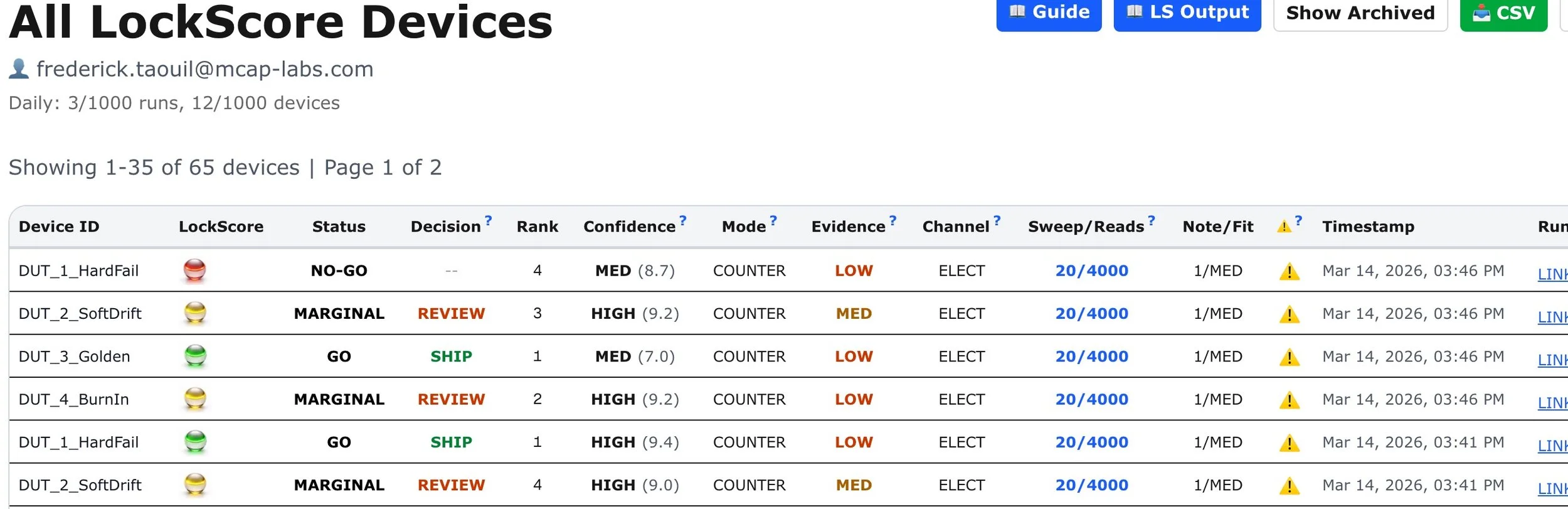Sort by the Timestamp column header
This screenshot has height=509, width=1568.
click(x=1368, y=227)
